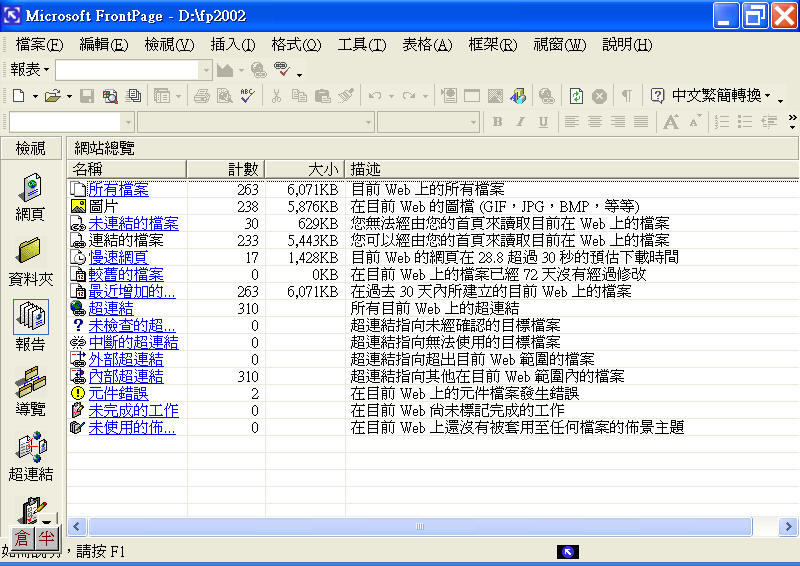Click the Open file folder icon
This screenshot has width=800, height=566.
click(51, 96)
